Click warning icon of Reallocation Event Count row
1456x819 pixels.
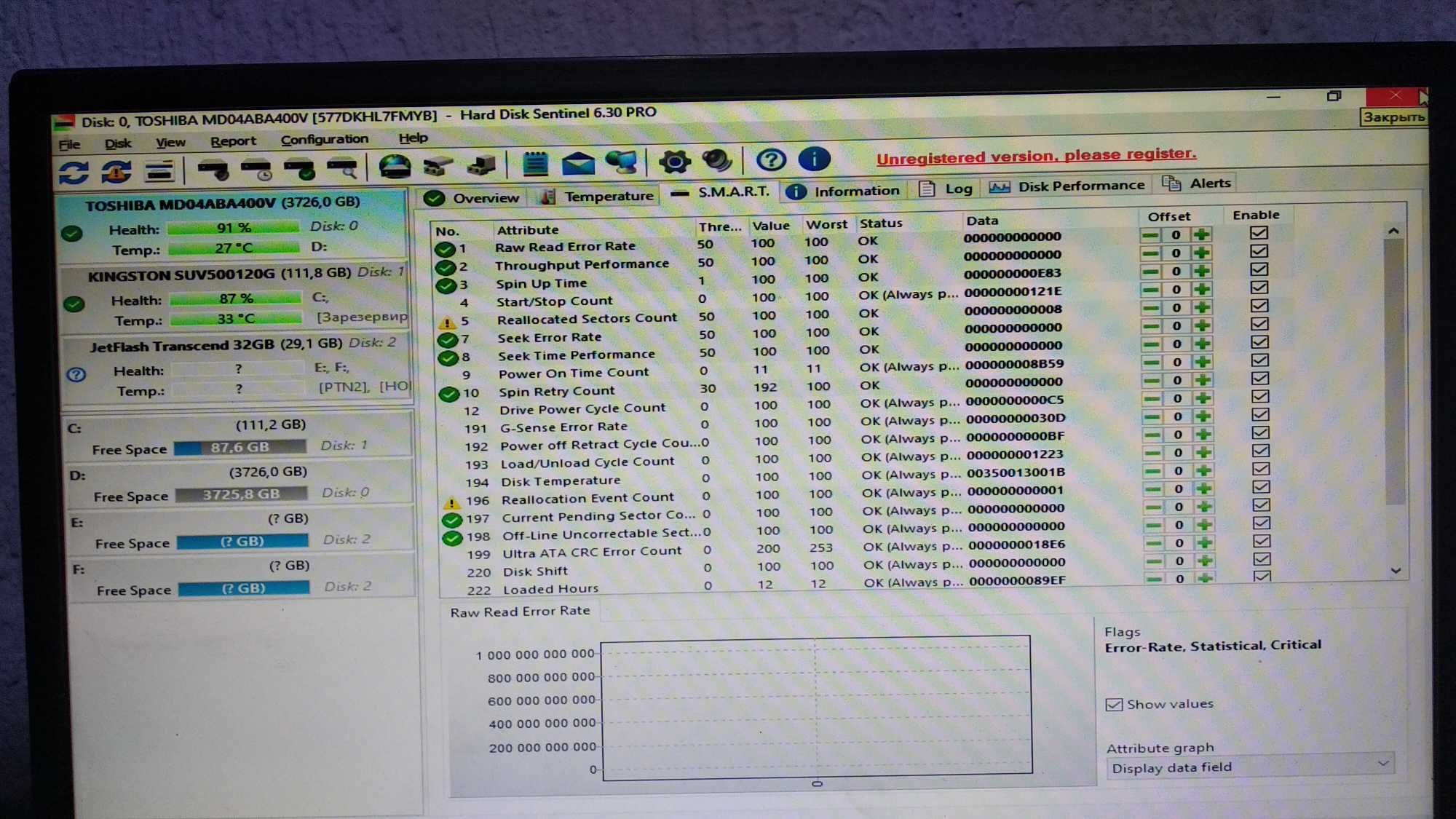[x=451, y=502]
